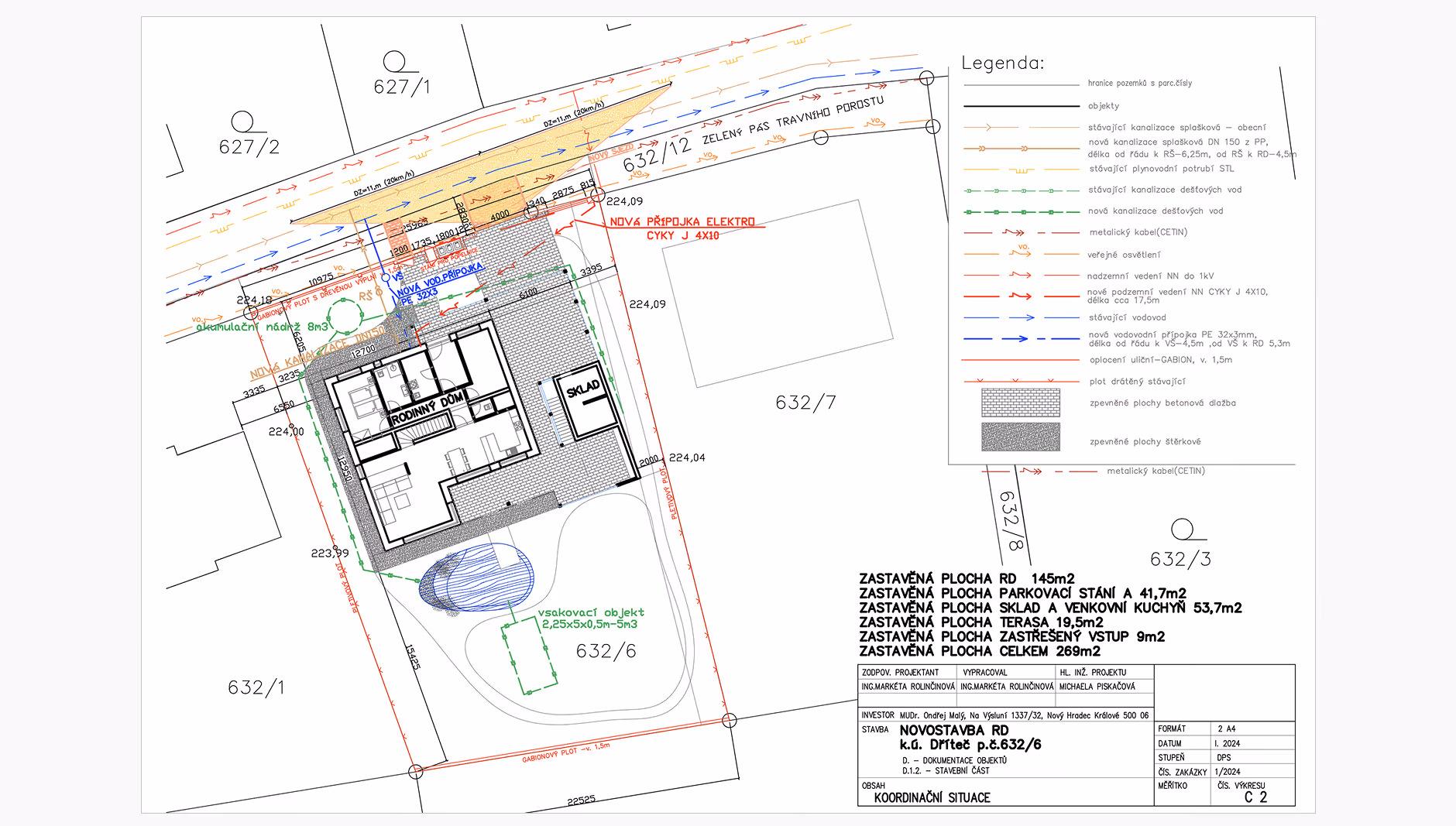Click parcel label '632/12'
Image resolution: width=1456 pixels, height=826 pixels.
(657, 155)
